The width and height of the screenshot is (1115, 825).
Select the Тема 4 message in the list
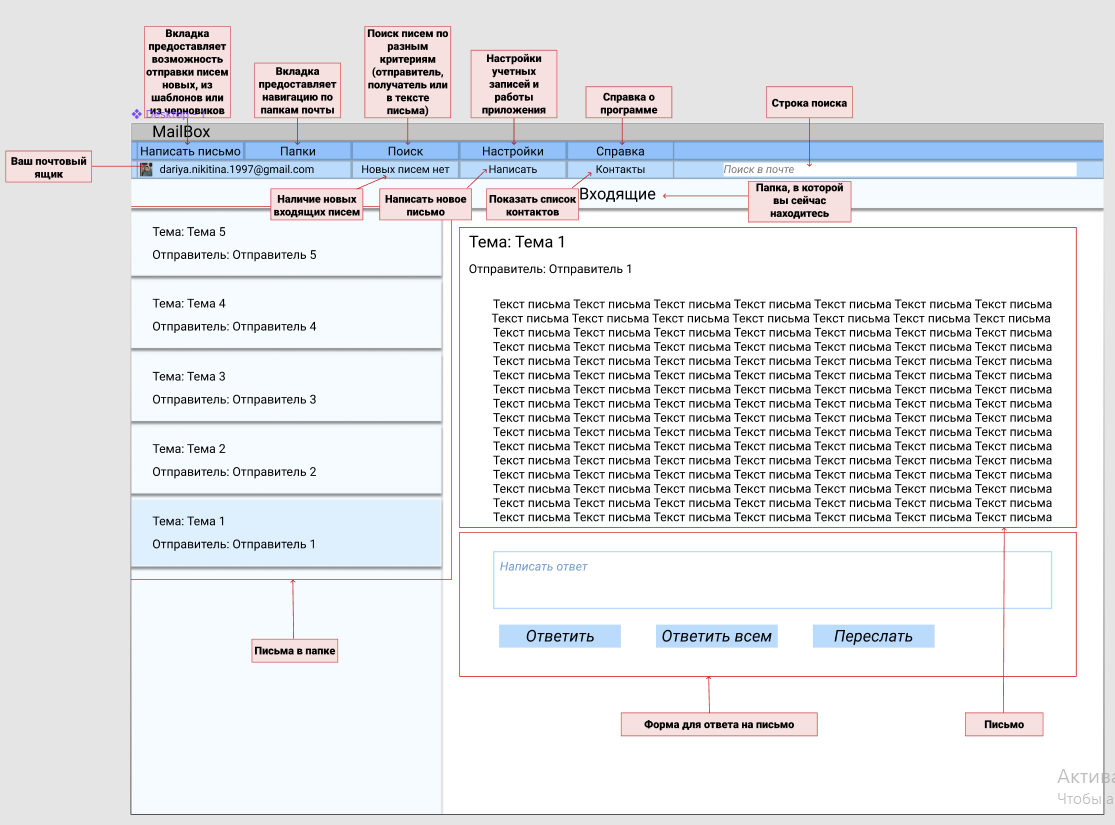[287, 315]
